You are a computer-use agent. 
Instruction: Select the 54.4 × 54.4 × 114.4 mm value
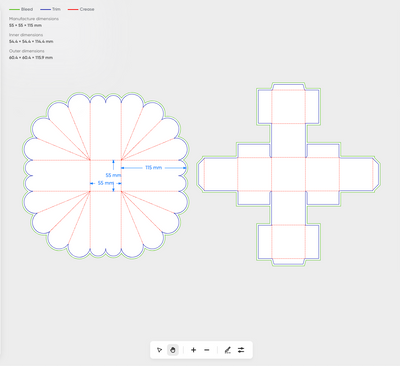click(x=31, y=41)
